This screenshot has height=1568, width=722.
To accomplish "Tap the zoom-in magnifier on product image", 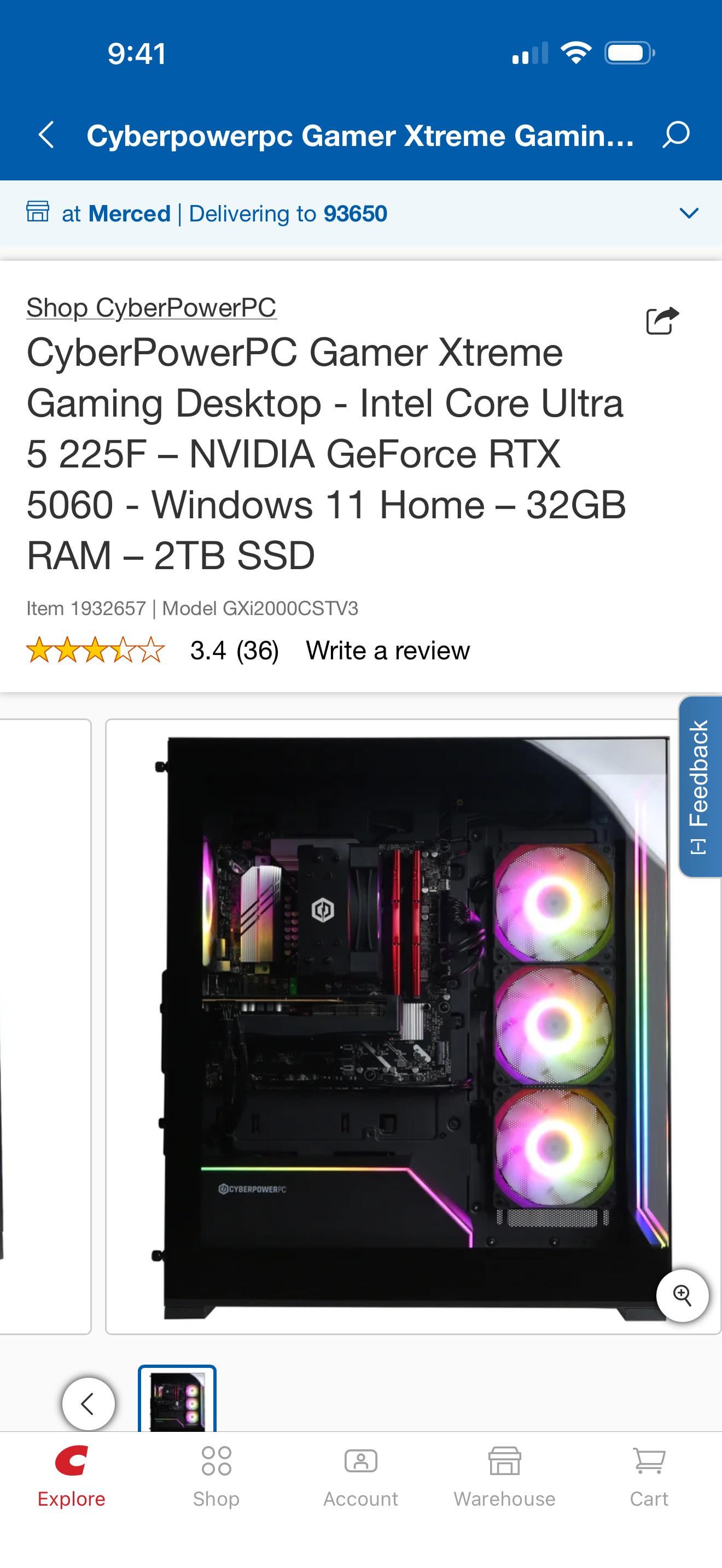I will coord(683,1295).
